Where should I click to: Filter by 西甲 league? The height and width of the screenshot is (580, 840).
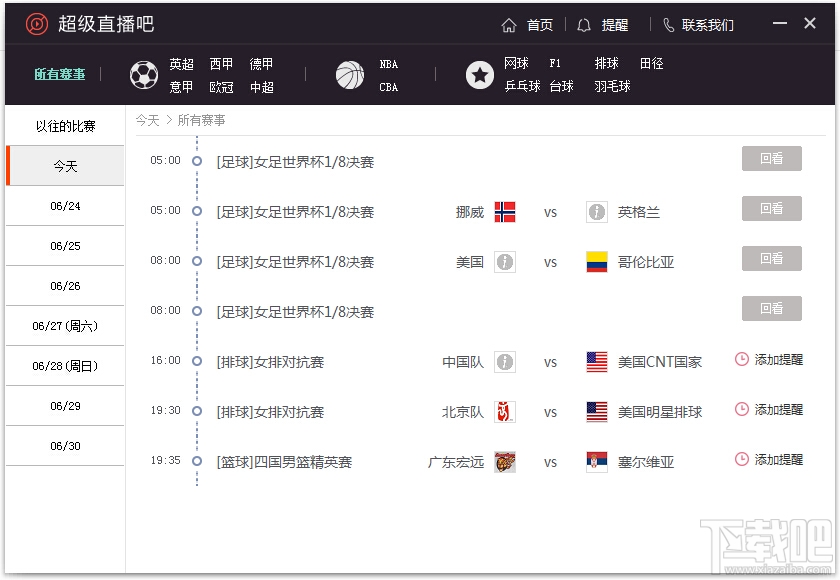221,64
